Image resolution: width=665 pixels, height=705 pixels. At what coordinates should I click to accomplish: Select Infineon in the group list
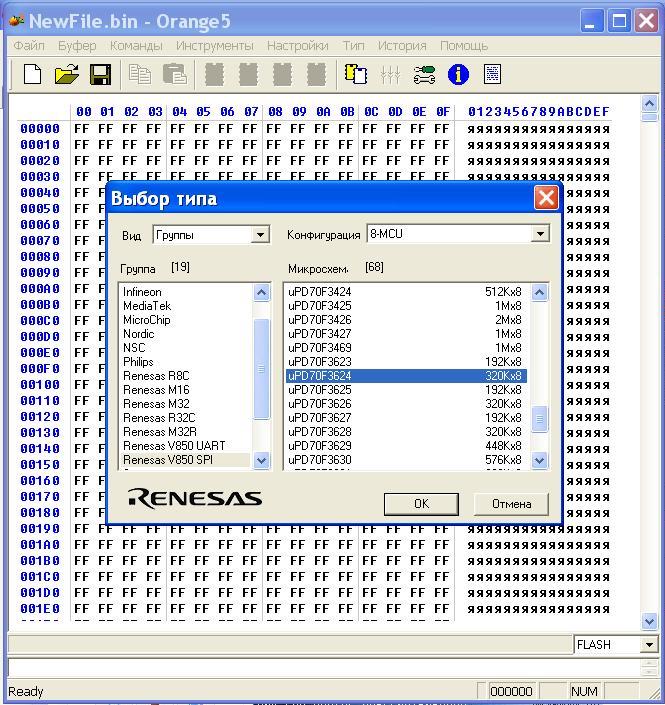(186, 292)
